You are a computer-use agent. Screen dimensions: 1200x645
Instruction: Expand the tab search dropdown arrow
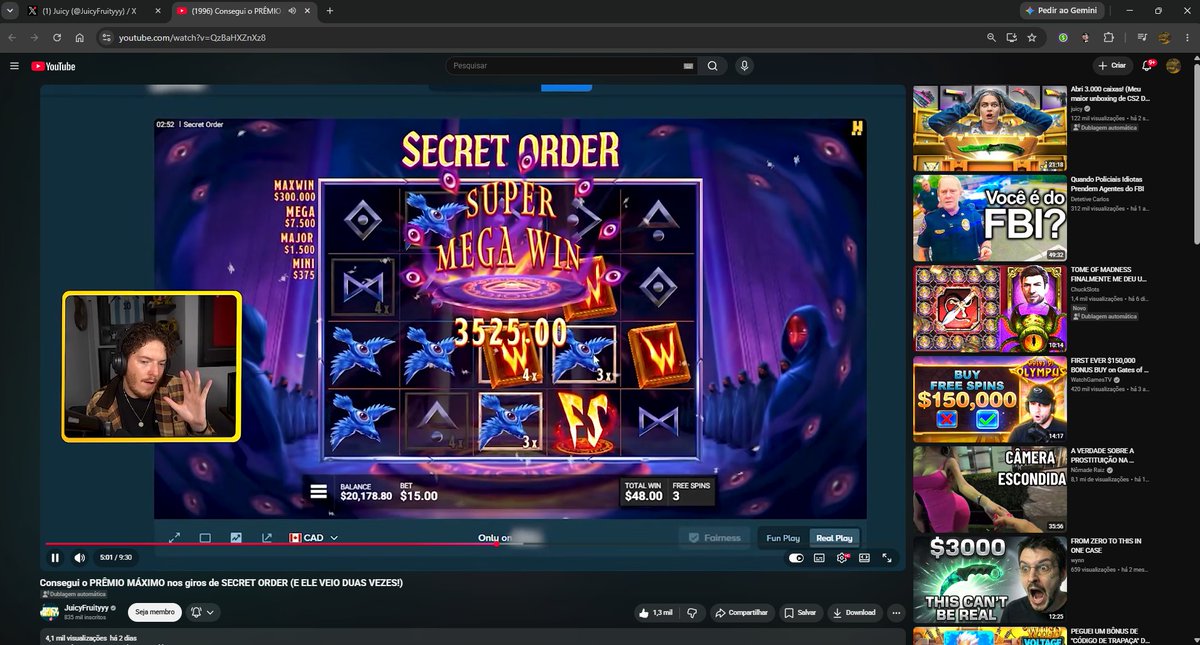[x=9, y=10]
